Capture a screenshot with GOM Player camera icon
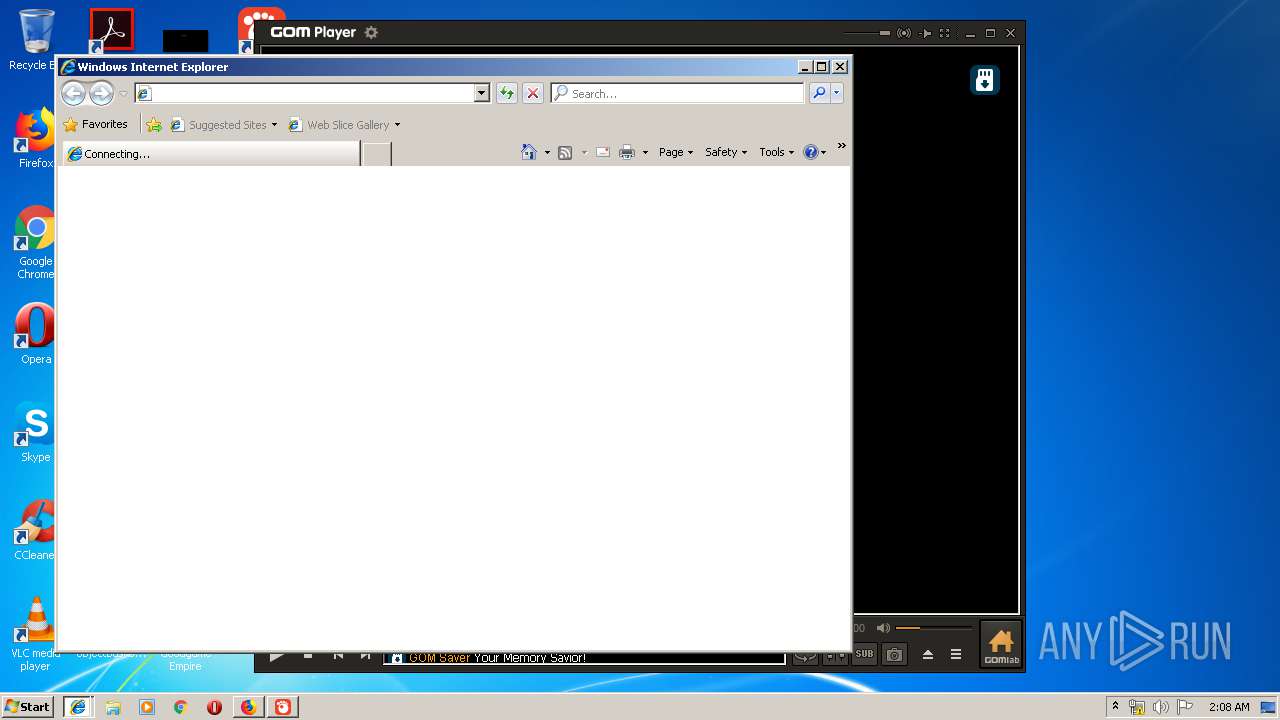The height and width of the screenshot is (720, 1280). pyautogui.click(x=895, y=655)
